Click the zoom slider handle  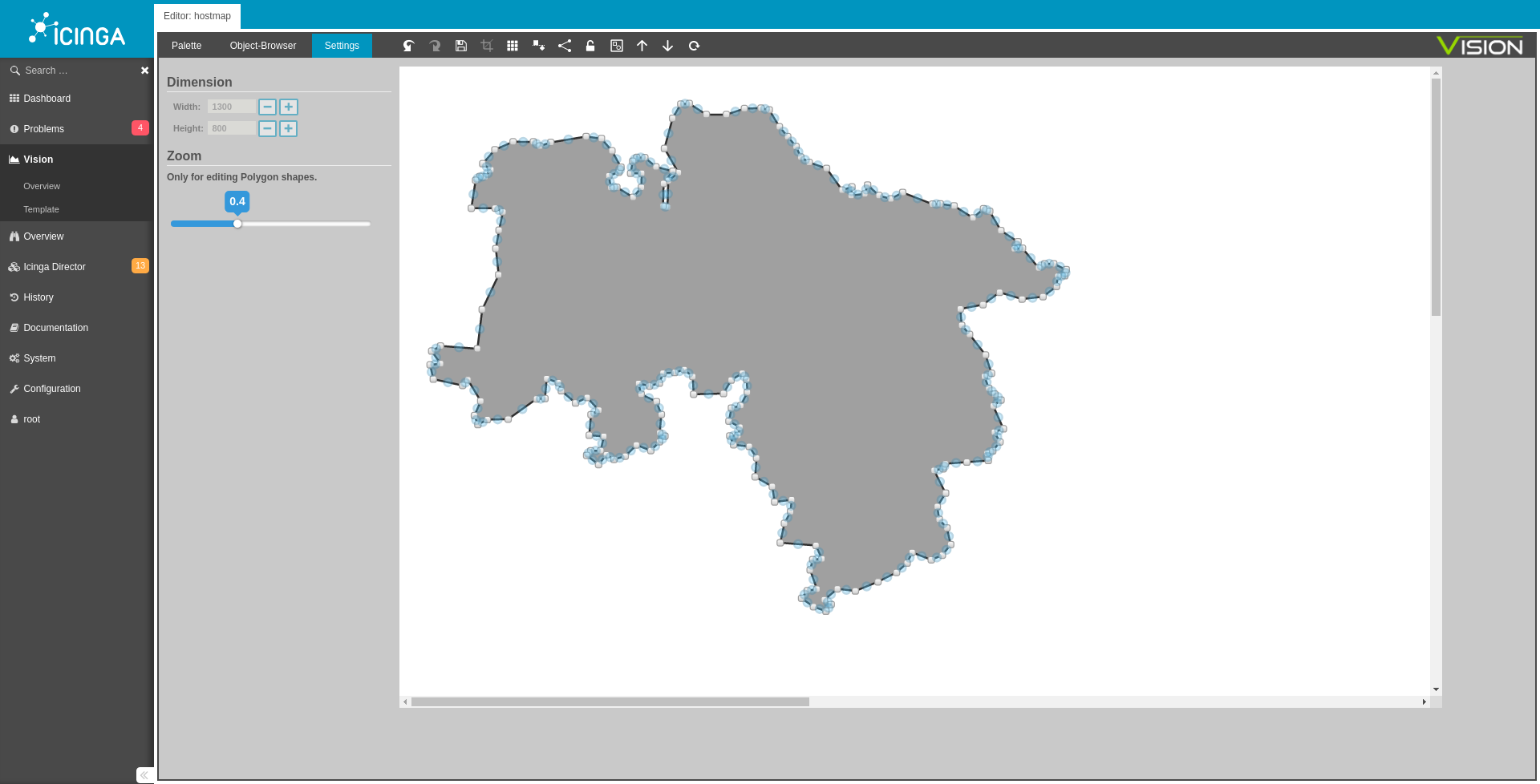[237, 224]
